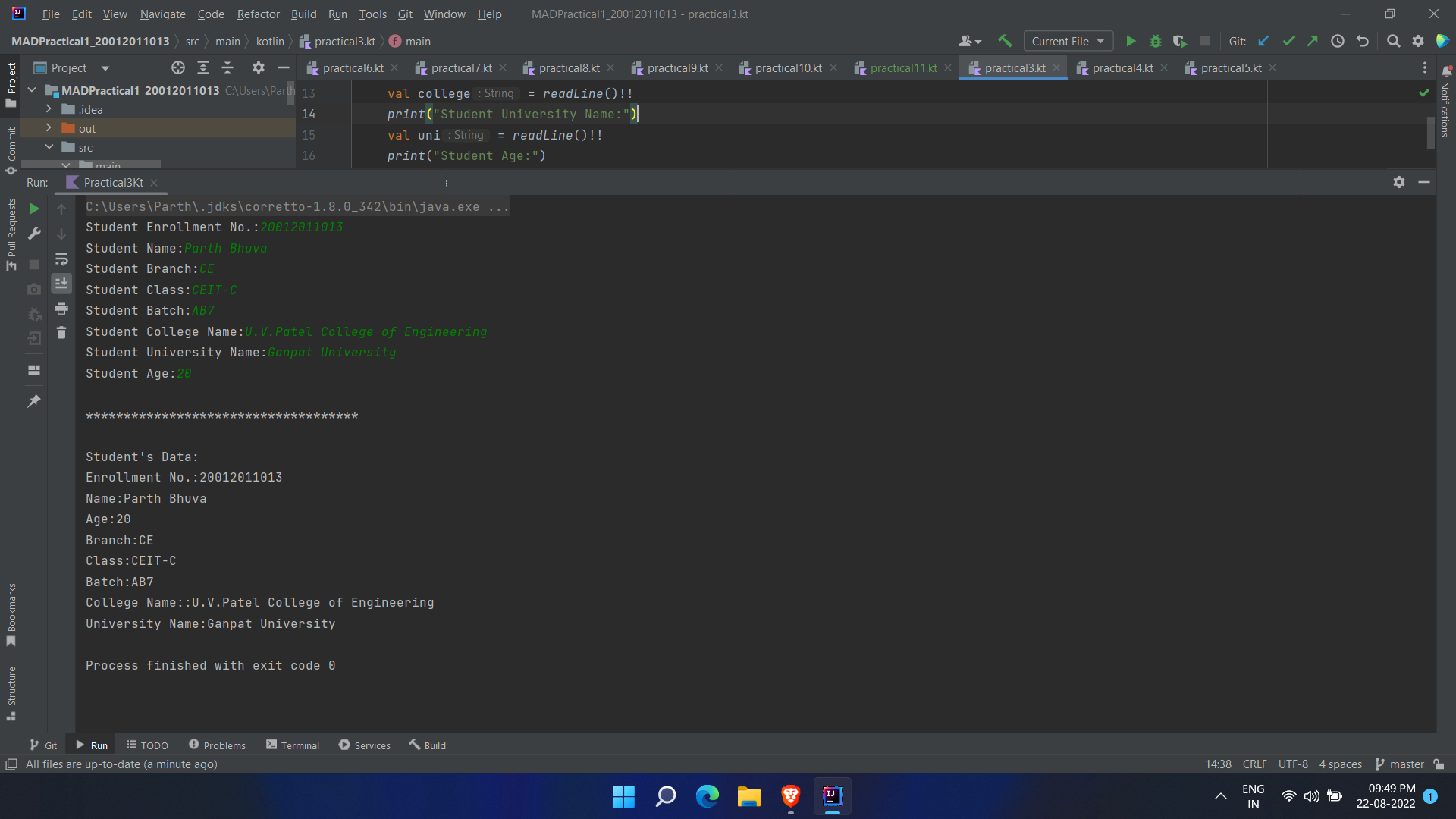The height and width of the screenshot is (819, 1456).
Task: Open Brave browser from taskbar
Action: (x=790, y=796)
